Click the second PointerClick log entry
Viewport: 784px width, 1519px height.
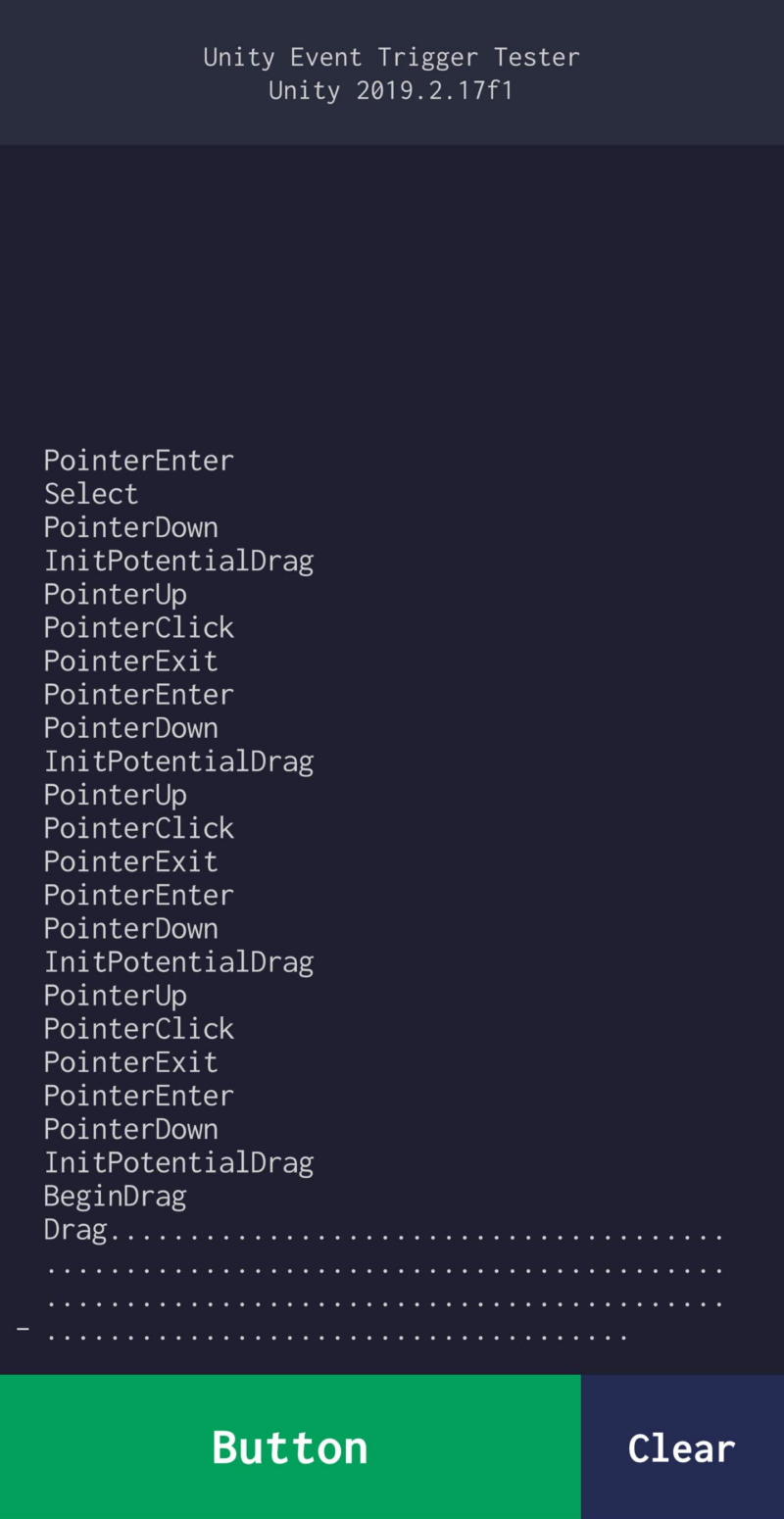138,827
